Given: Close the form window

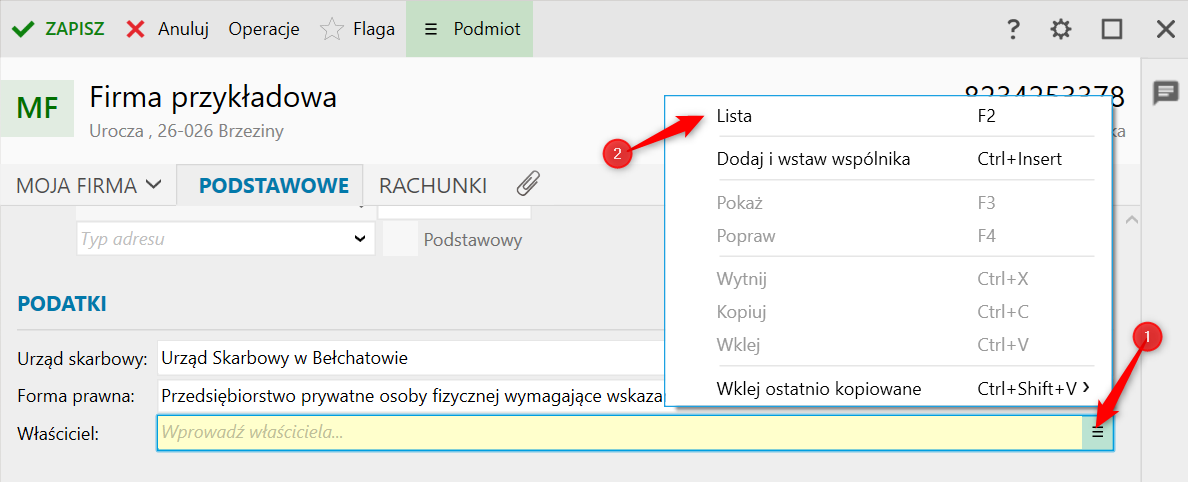Looking at the screenshot, I should coord(1165,30).
